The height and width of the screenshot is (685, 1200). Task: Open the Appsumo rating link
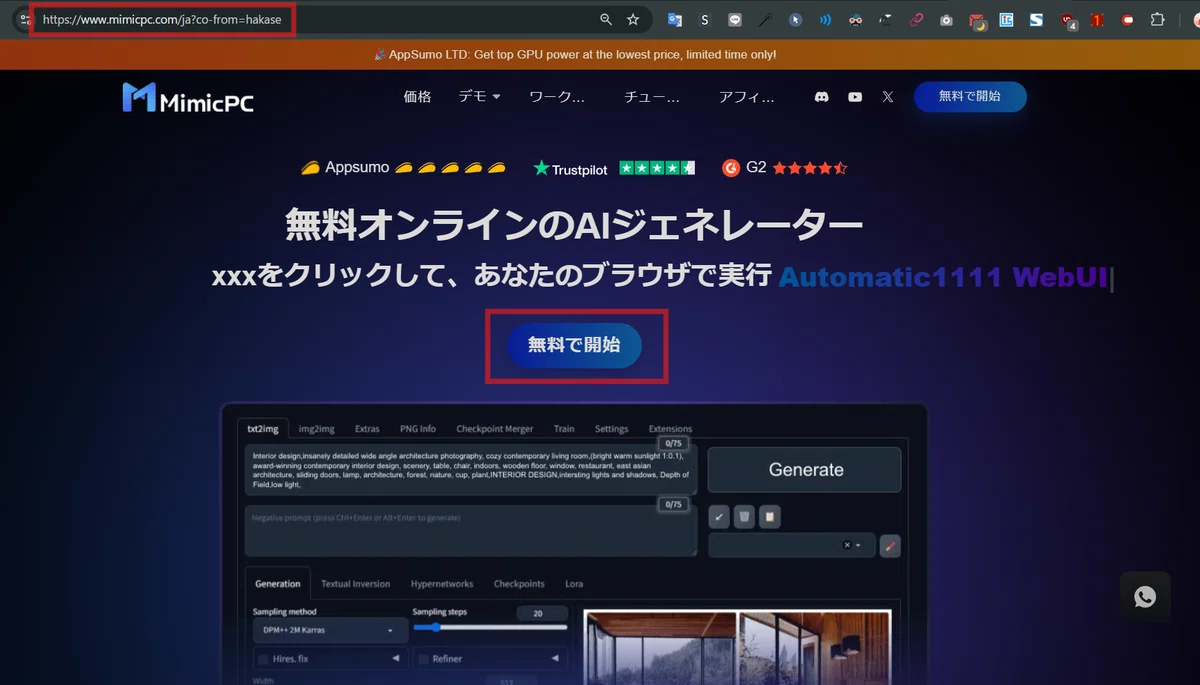[403, 168]
